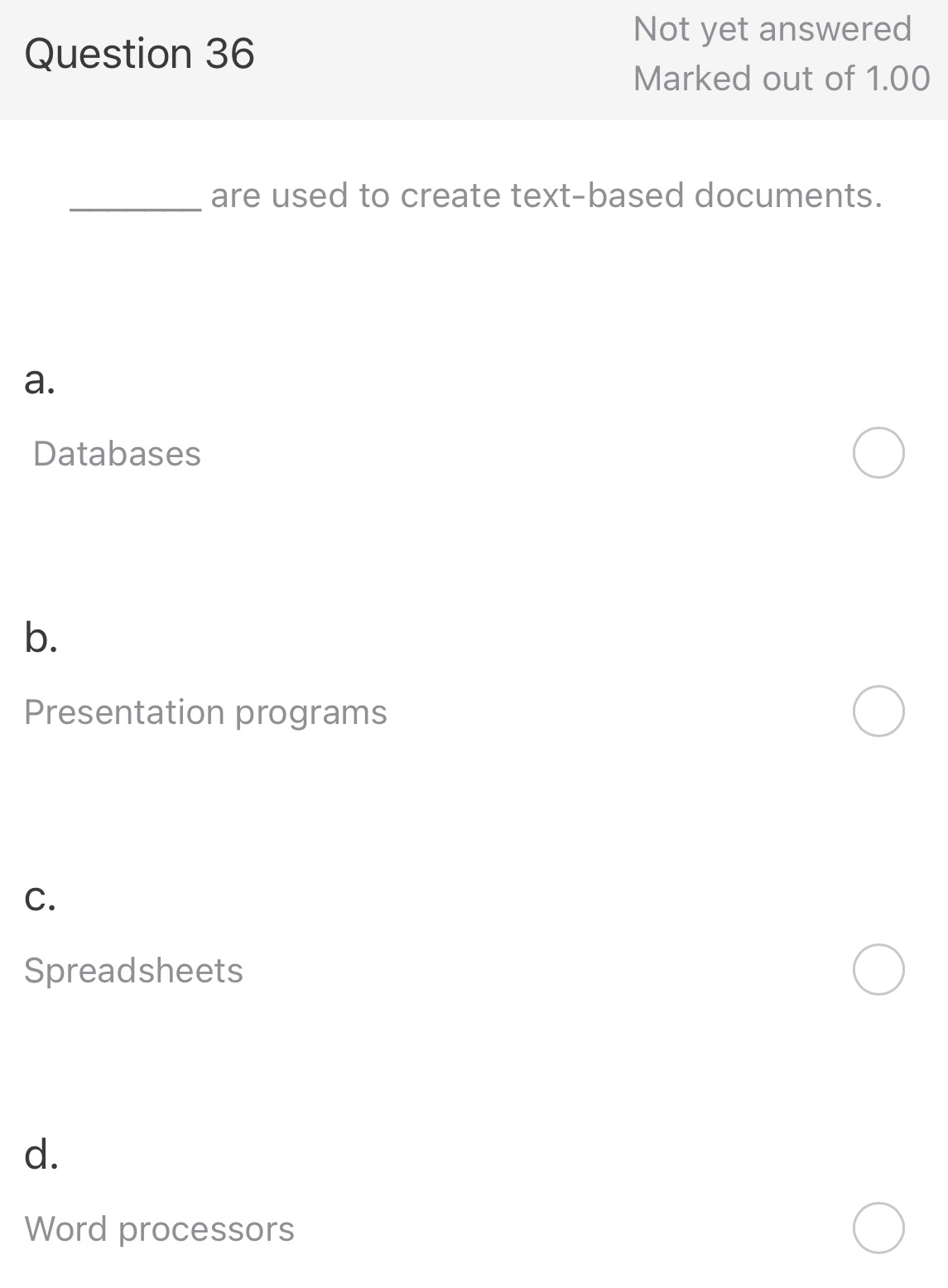The height and width of the screenshot is (1288, 948).
Task: Tap the "Databases" answer label
Action: point(117,454)
